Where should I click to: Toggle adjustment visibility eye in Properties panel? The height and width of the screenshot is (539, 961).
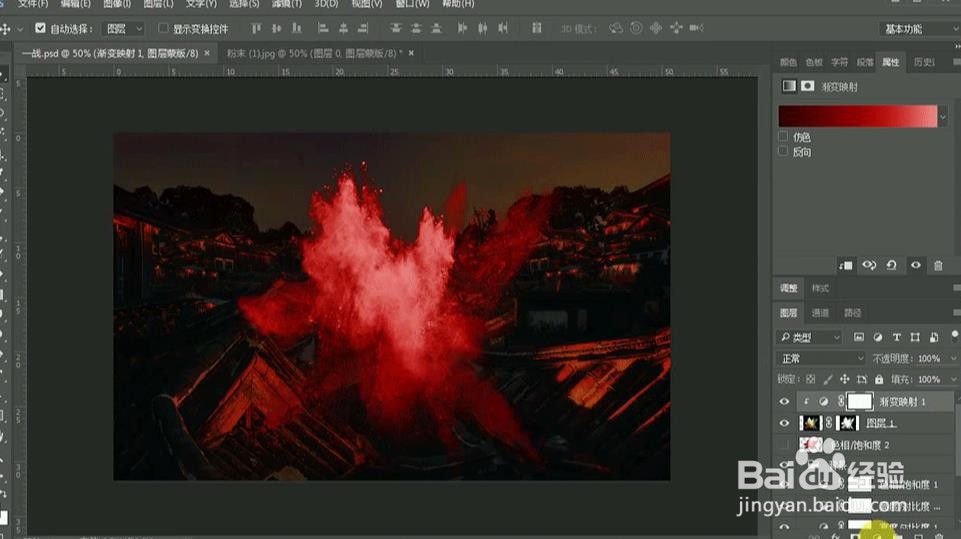pos(916,265)
